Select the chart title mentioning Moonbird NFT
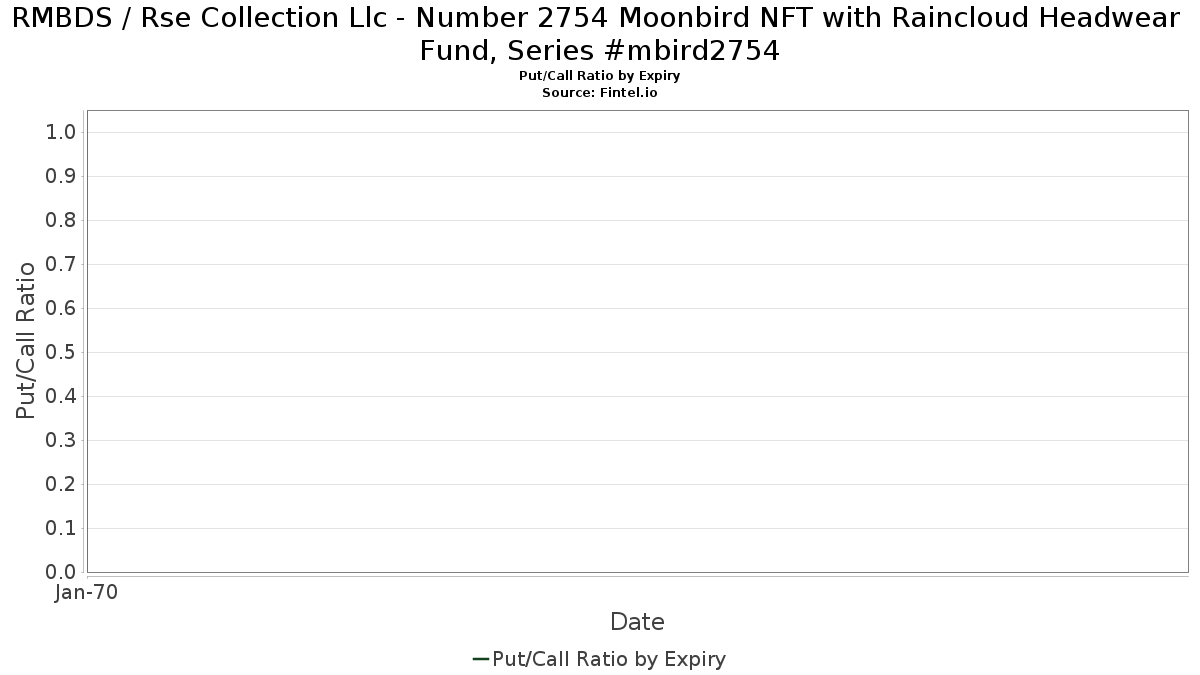The height and width of the screenshot is (675, 1200). click(600, 33)
